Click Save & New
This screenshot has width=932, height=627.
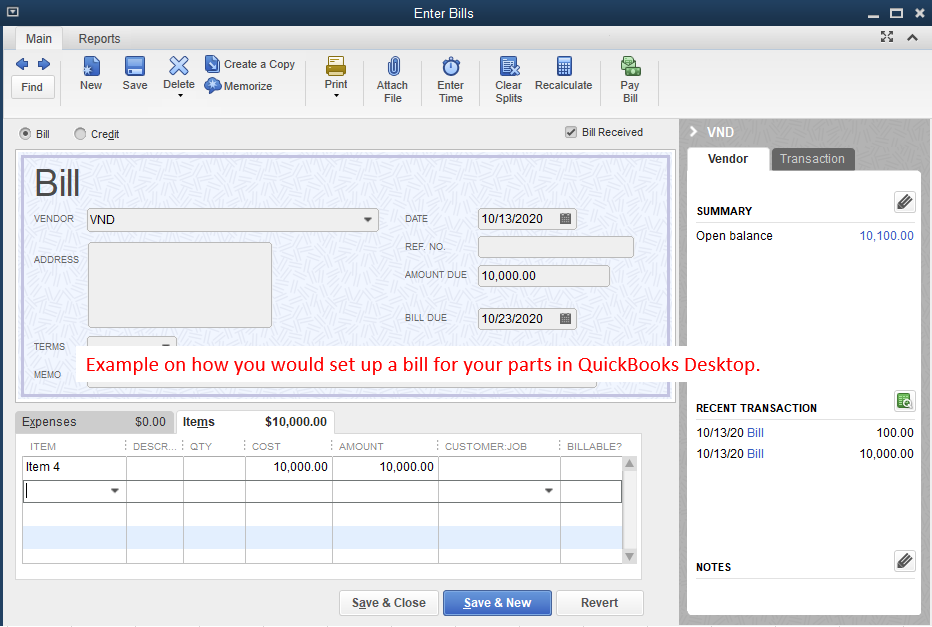pos(498,603)
